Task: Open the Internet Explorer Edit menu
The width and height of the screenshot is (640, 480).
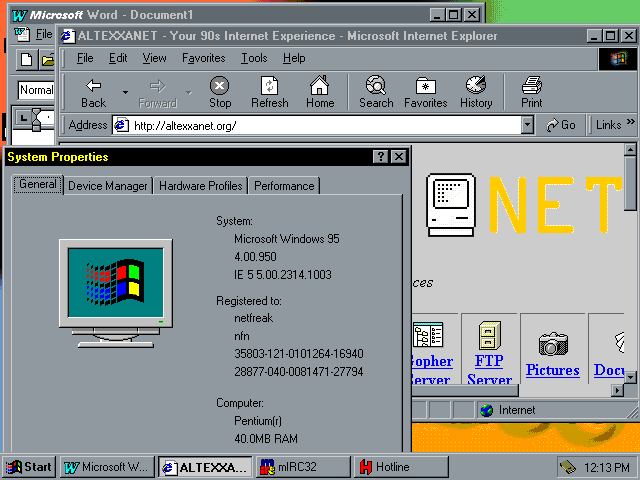Action: [x=118, y=58]
